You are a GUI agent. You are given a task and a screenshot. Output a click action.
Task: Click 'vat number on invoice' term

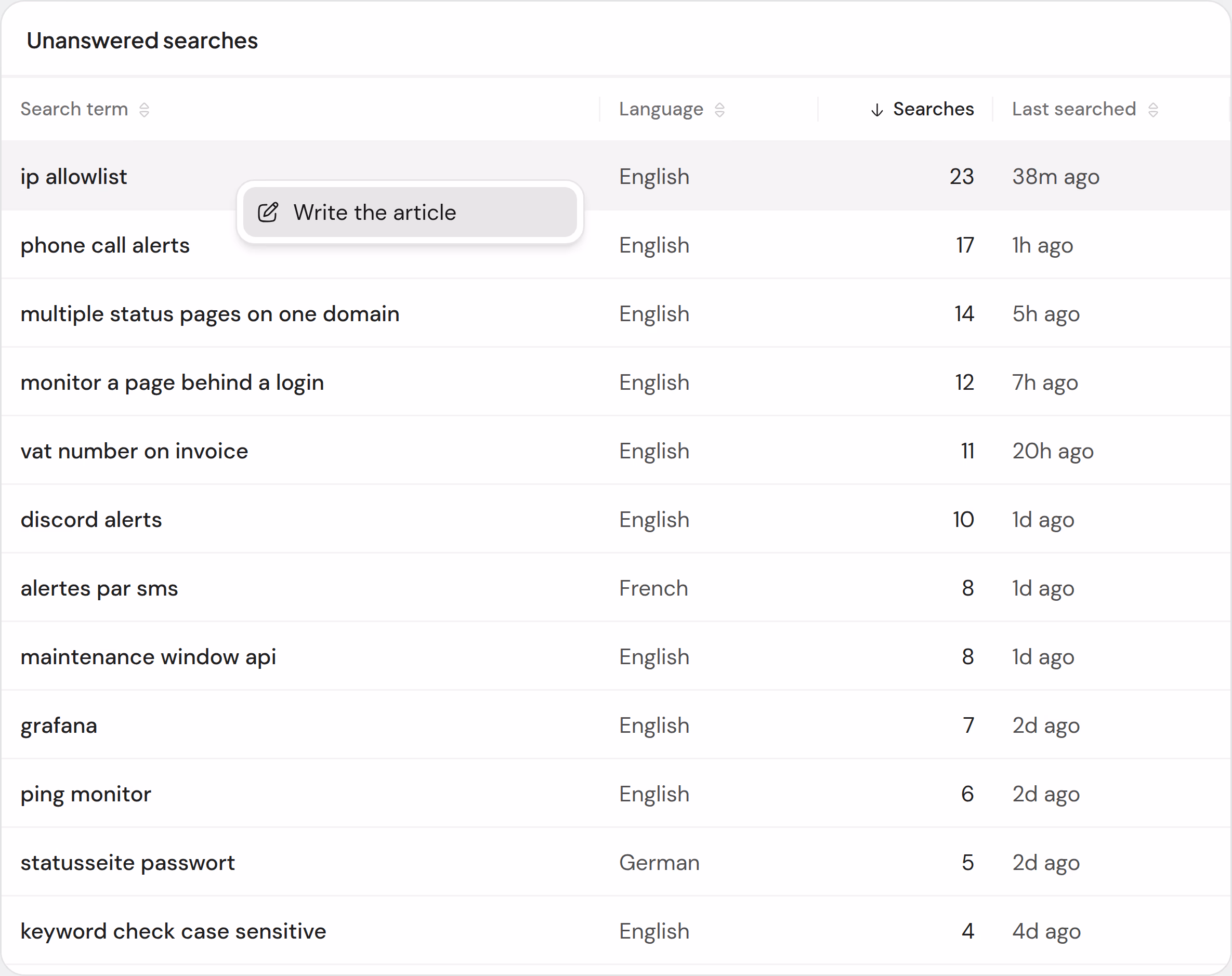[x=134, y=451]
